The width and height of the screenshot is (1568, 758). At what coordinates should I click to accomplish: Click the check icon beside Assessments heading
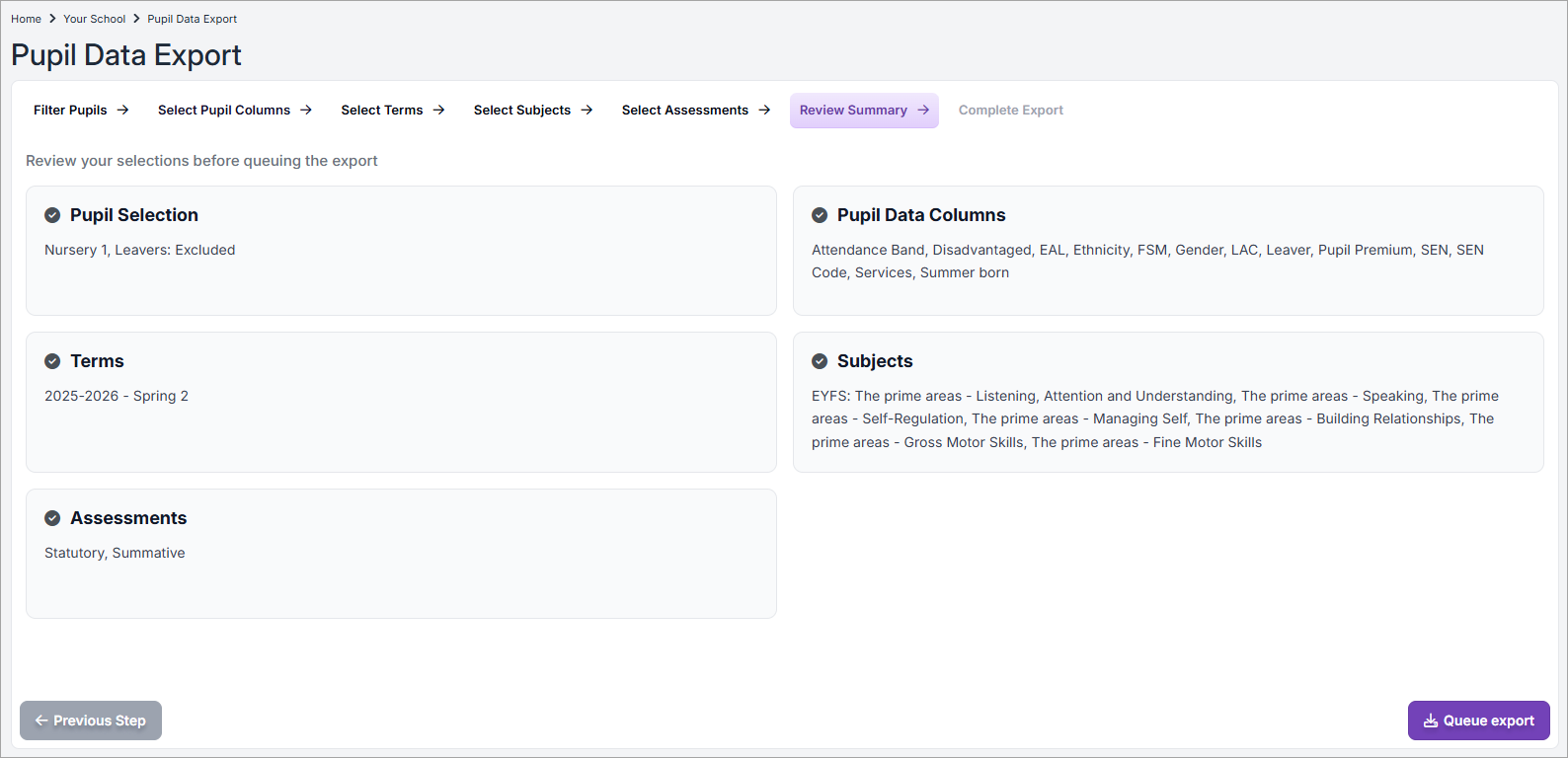coord(52,518)
